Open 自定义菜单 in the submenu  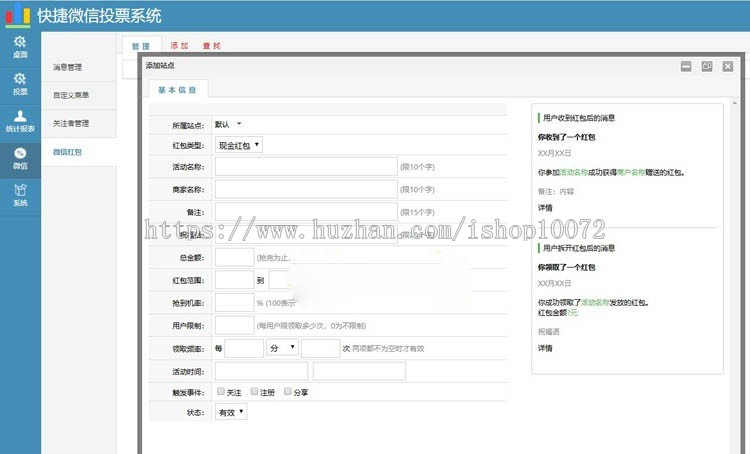point(71,95)
